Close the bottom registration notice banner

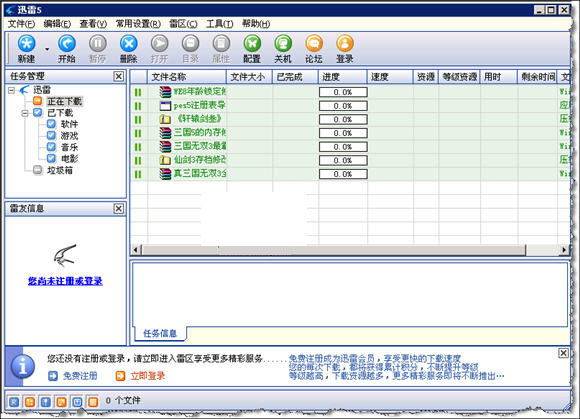[563, 353]
